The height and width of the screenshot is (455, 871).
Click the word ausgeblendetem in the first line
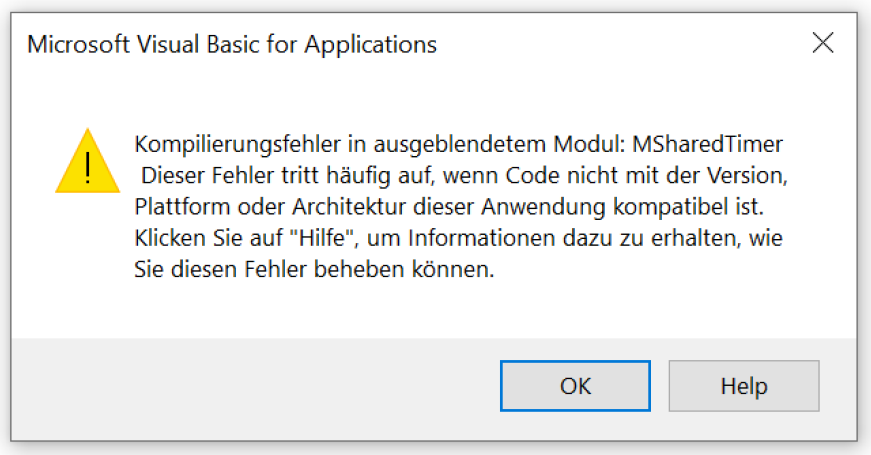[x=459, y=145]
